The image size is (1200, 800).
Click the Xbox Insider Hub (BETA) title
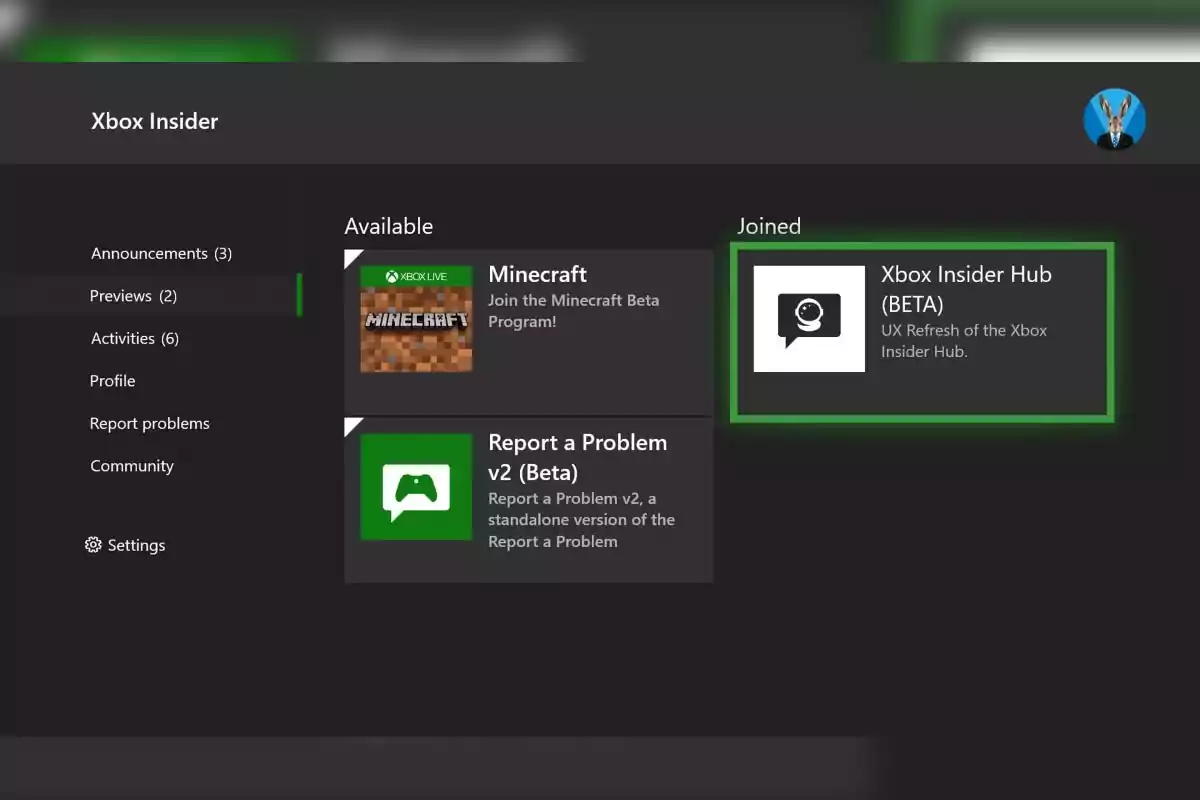pos(966,289)
